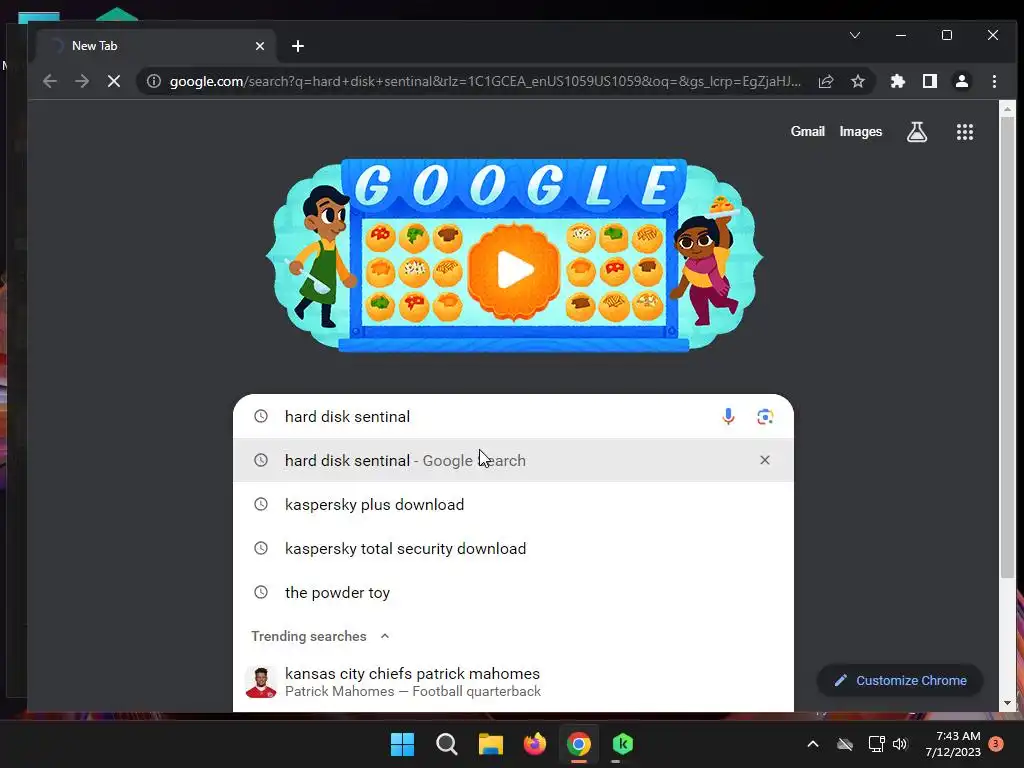Select 'kaspersky plus download' suggestion
1024x768 pixels.
(x=513, y=504)
